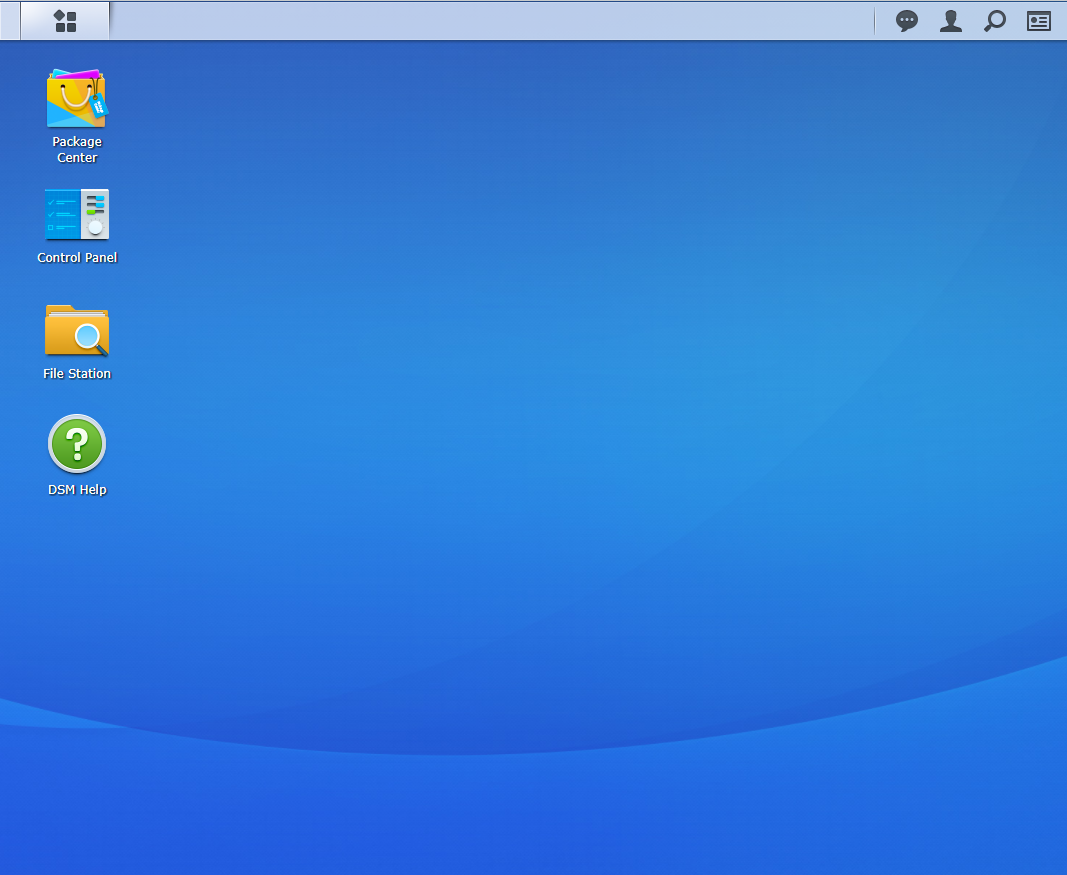Launch File Station folder icon
The height and width of the screenshot is (875, 1067).
coord(77,330)
